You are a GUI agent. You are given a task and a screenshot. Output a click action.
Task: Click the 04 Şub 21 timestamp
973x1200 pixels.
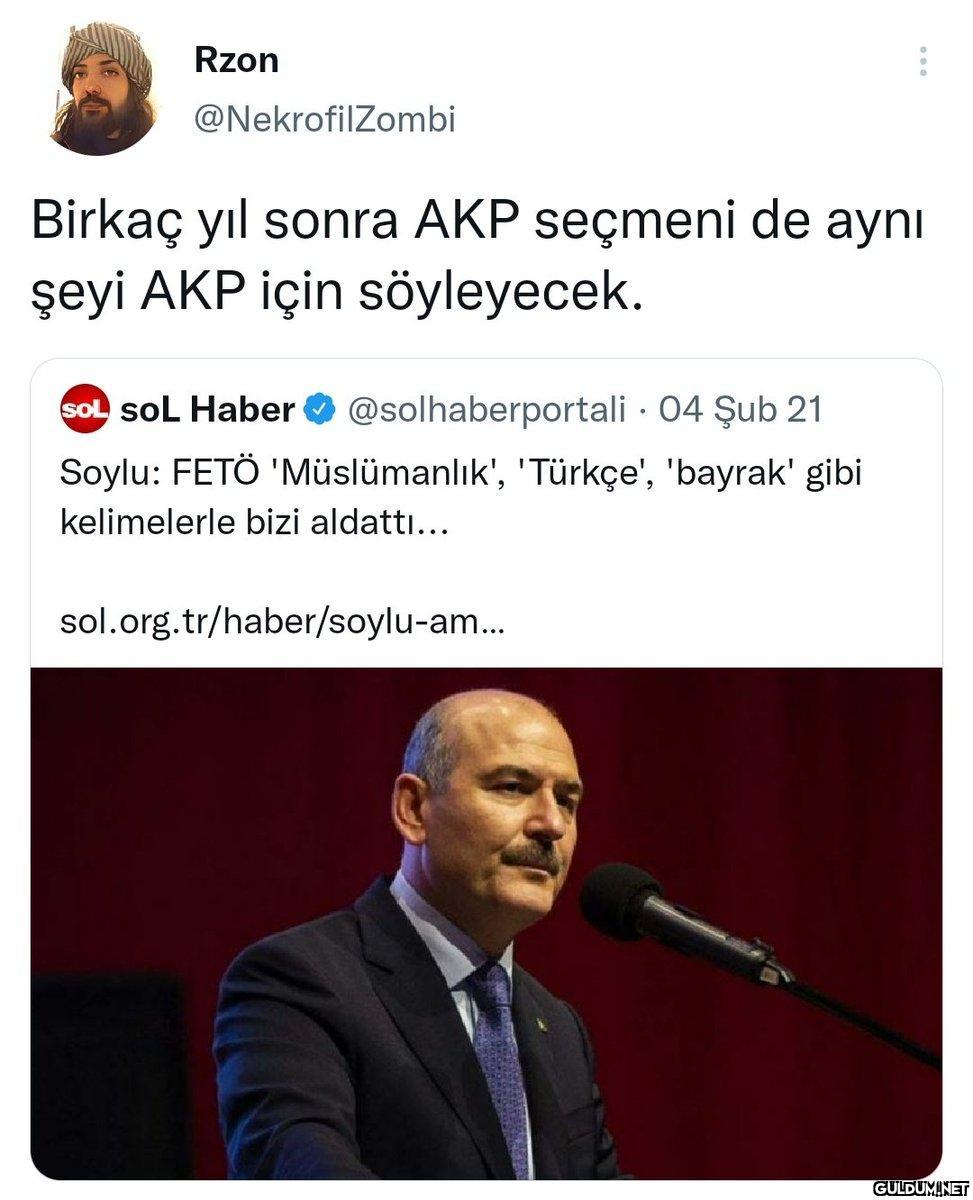pyautogui.click(x=740, y=409)
